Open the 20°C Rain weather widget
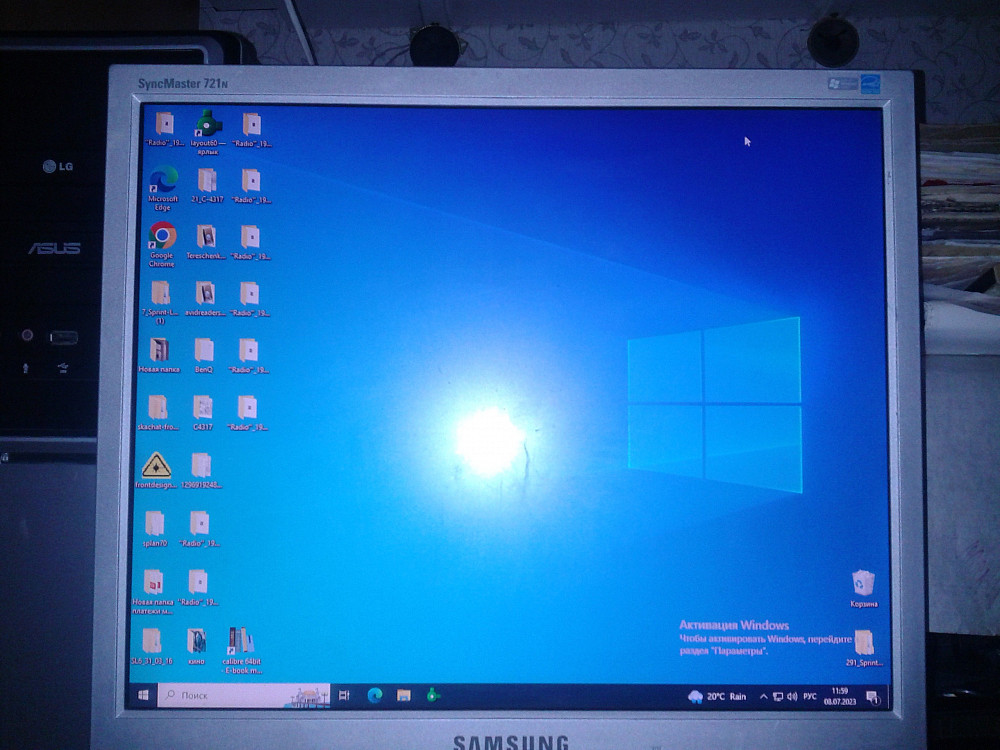 pyautogui.click(x=718, y=696)
